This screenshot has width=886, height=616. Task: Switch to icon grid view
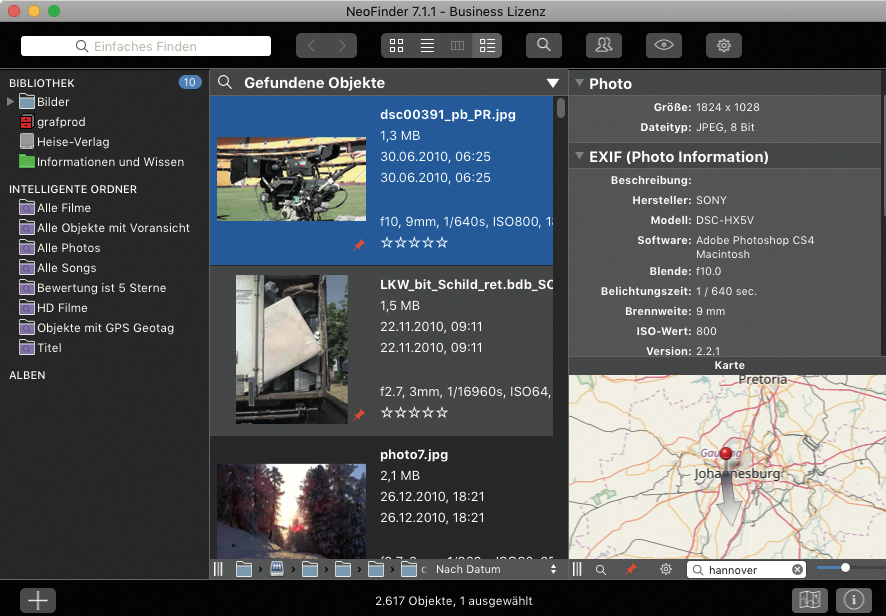click(396, 46)
